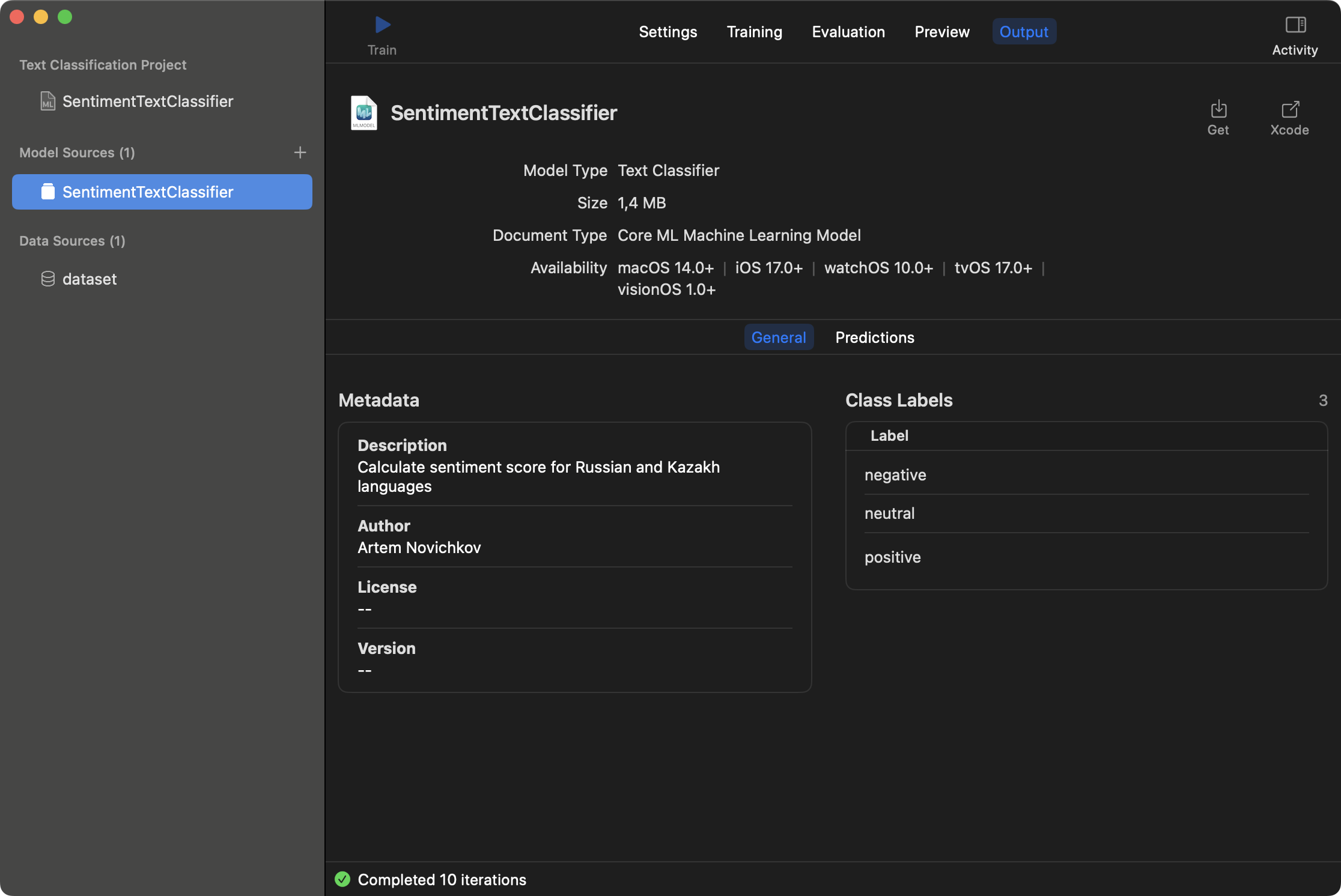Toggle to the Preview section
1341x896 pixels.
[x=942, y=31]
